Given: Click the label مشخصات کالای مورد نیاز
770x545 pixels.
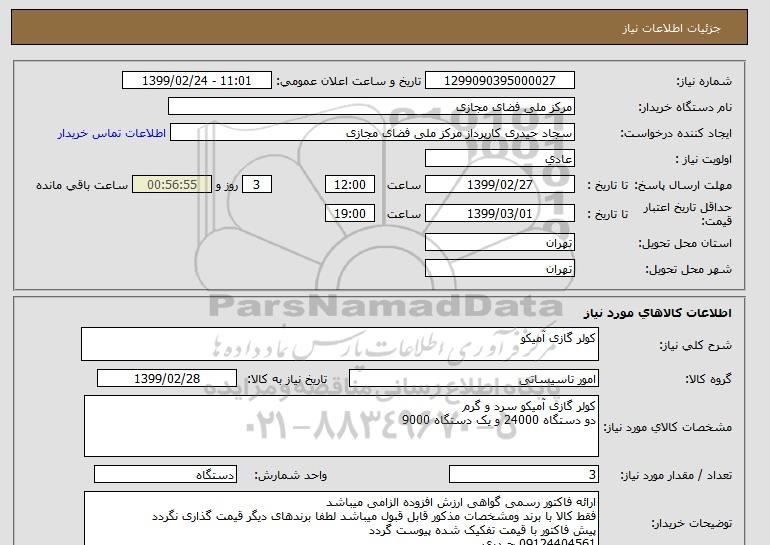Looking at the screenshot, I should click(x=668, y=427).
